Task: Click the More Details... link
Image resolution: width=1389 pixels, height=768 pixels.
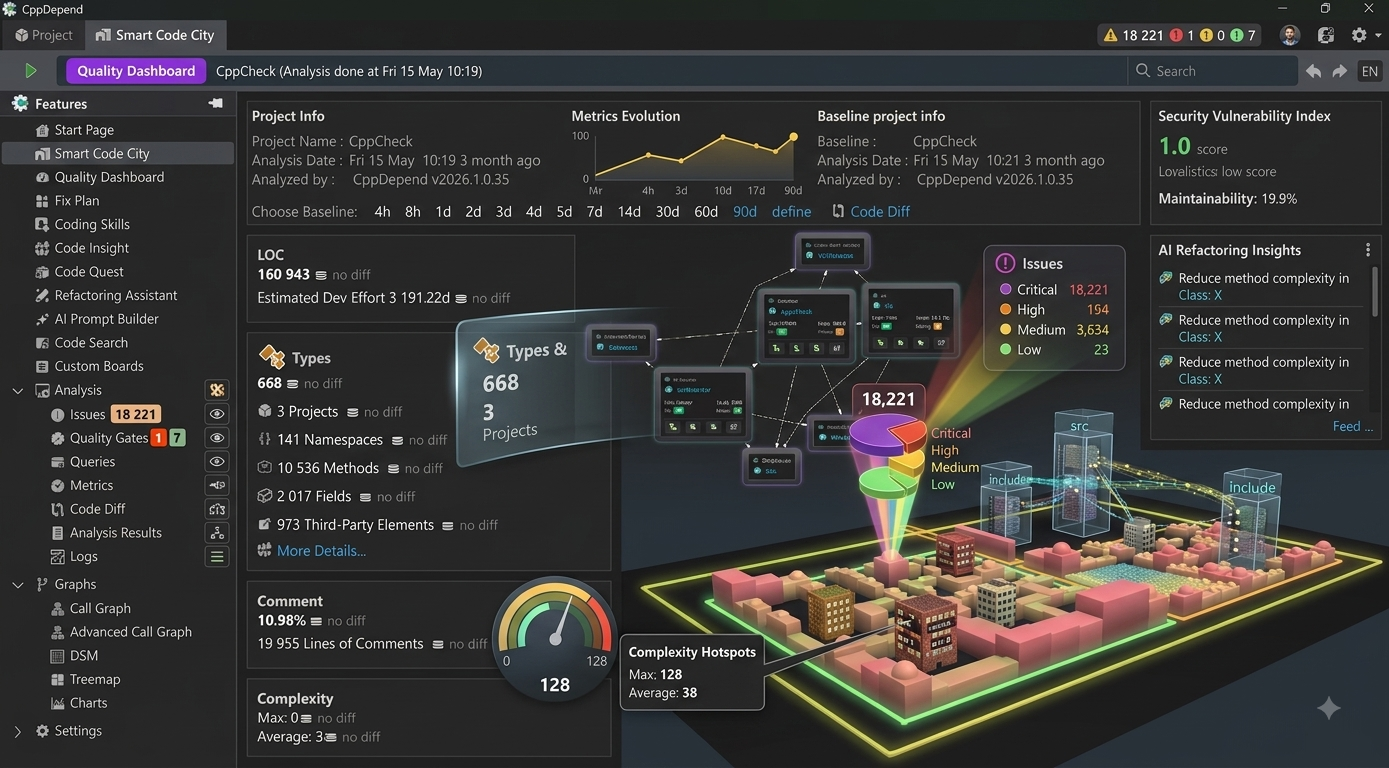Action: pyautogui.click(x=321, y=550)
